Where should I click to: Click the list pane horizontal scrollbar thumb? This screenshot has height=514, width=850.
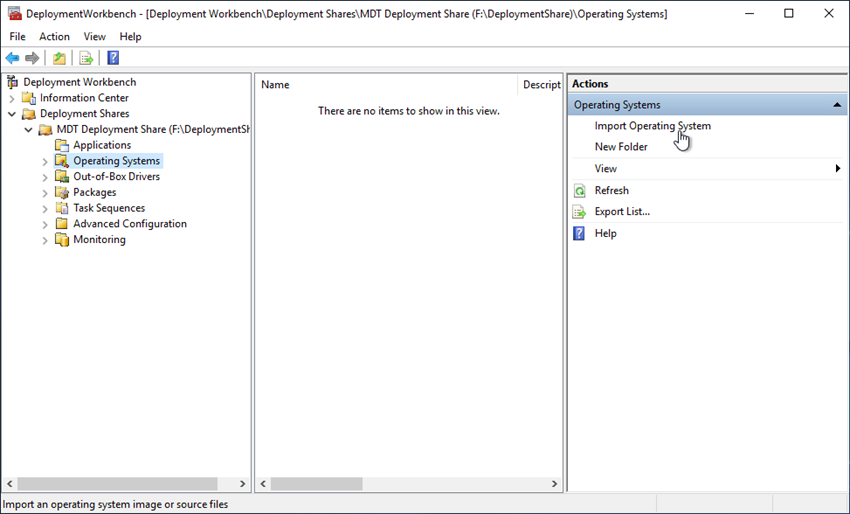click(317, 484)
